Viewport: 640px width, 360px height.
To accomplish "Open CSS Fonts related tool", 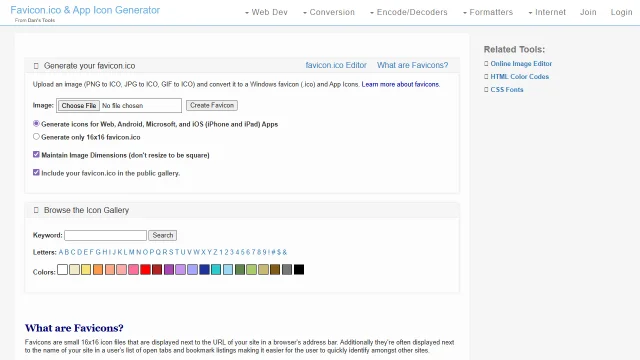I will 507,90.
